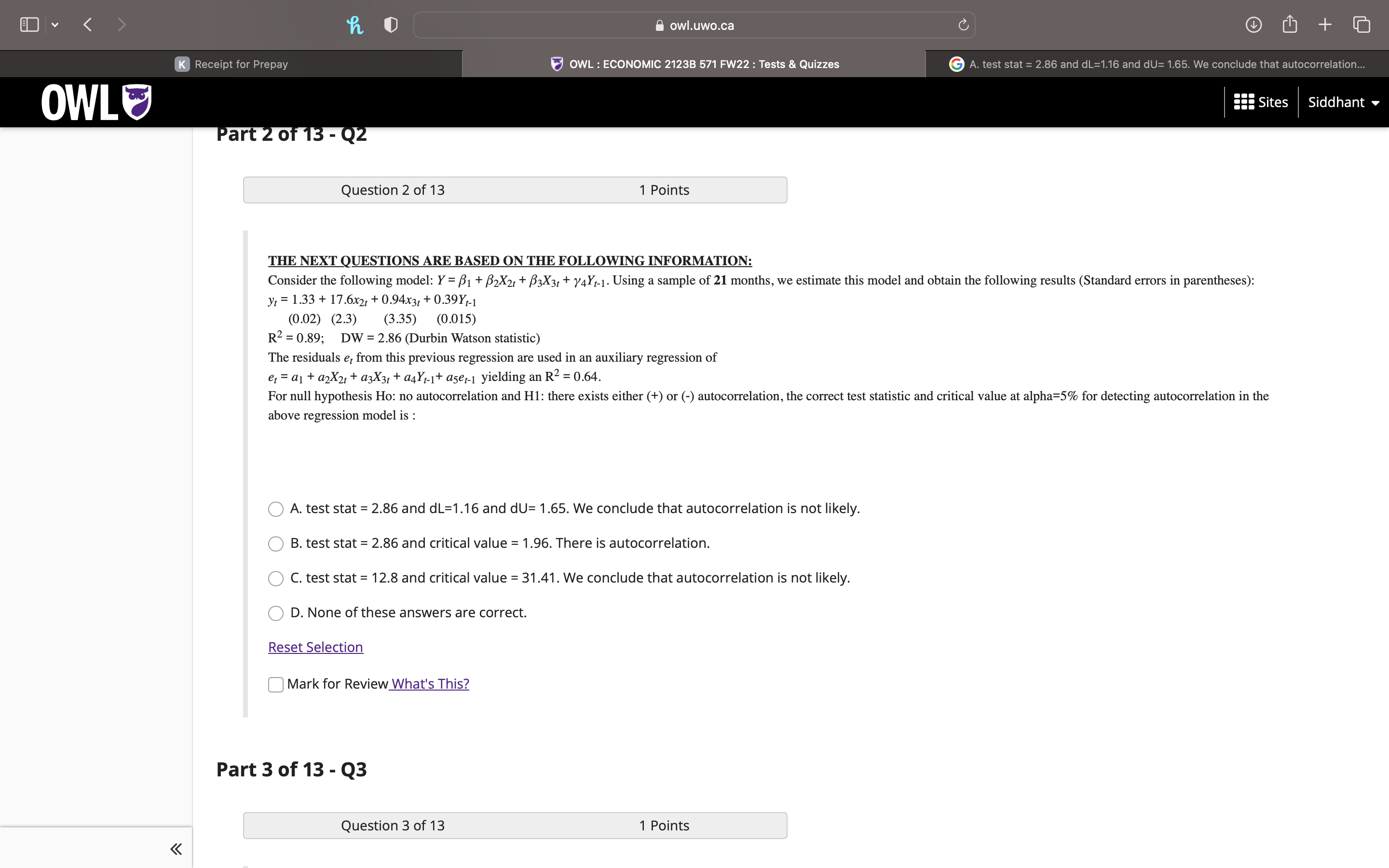Open the What's This? link

pyautogui.click(x=430, y=684)
